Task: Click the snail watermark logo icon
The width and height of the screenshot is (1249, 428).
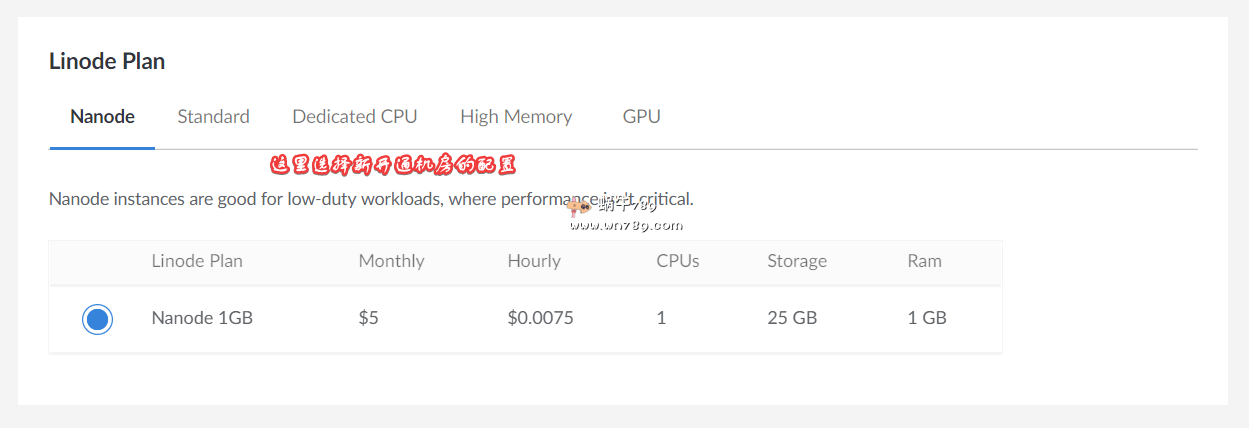Action: click(x=579, y=207)
